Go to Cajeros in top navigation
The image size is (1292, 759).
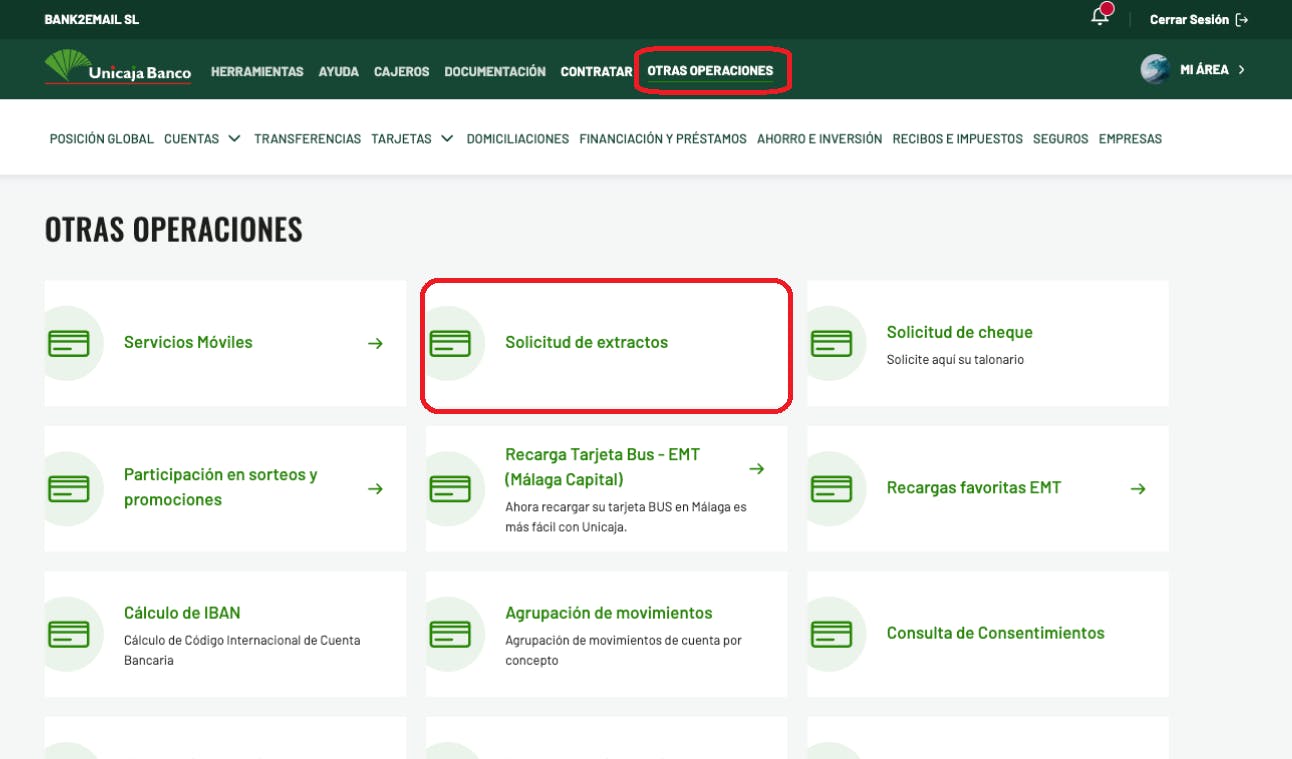pos(402,72)
